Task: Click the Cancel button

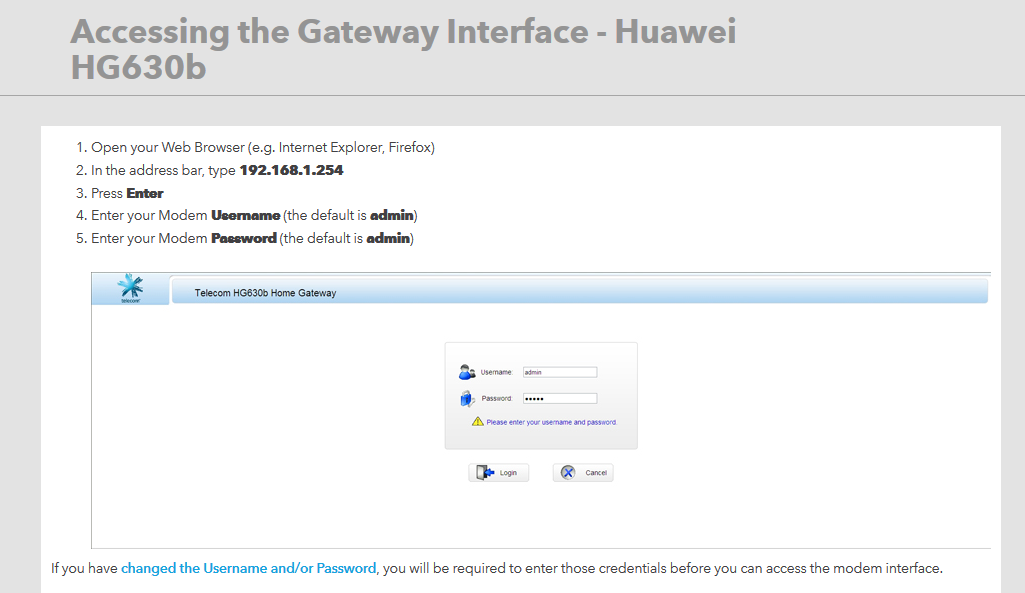Action: coord(583,473)
